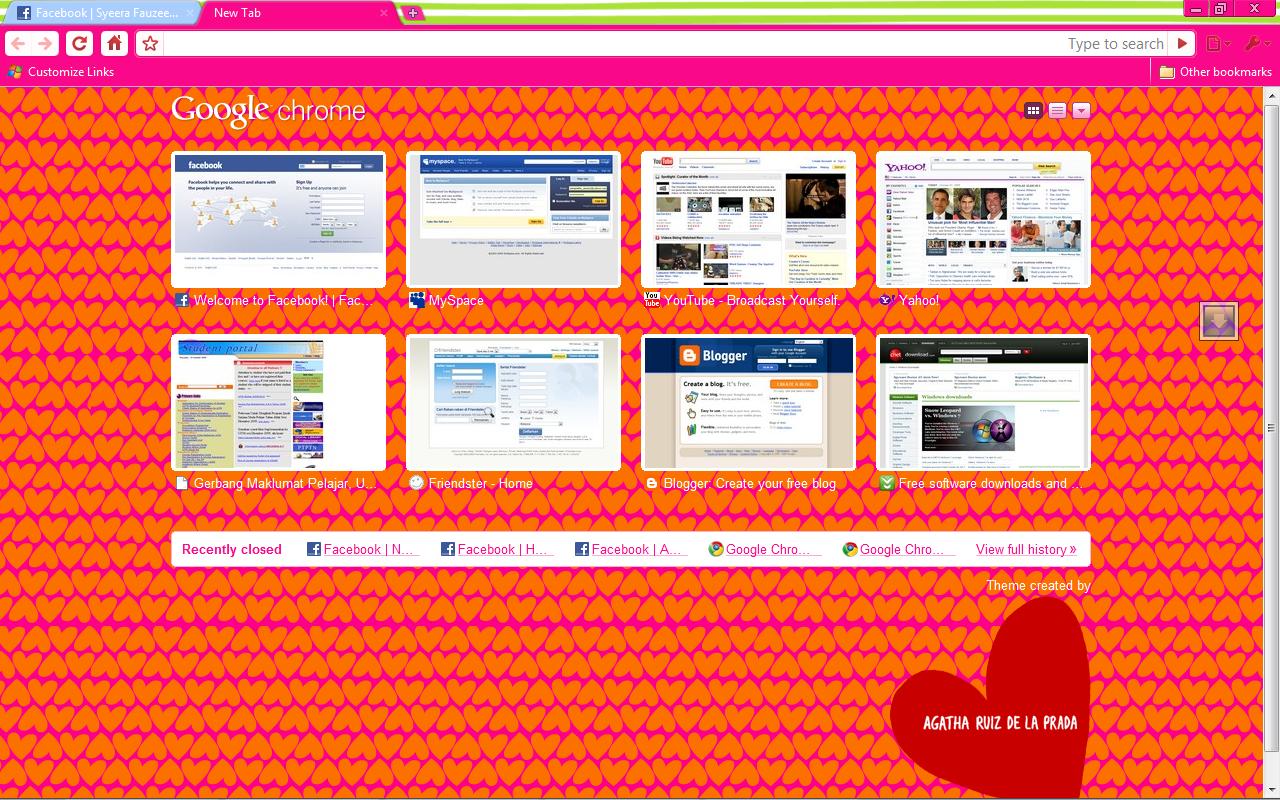1280x800 pixels.
Task: Open the Blogger thumbnail
Action: [748, 402]
